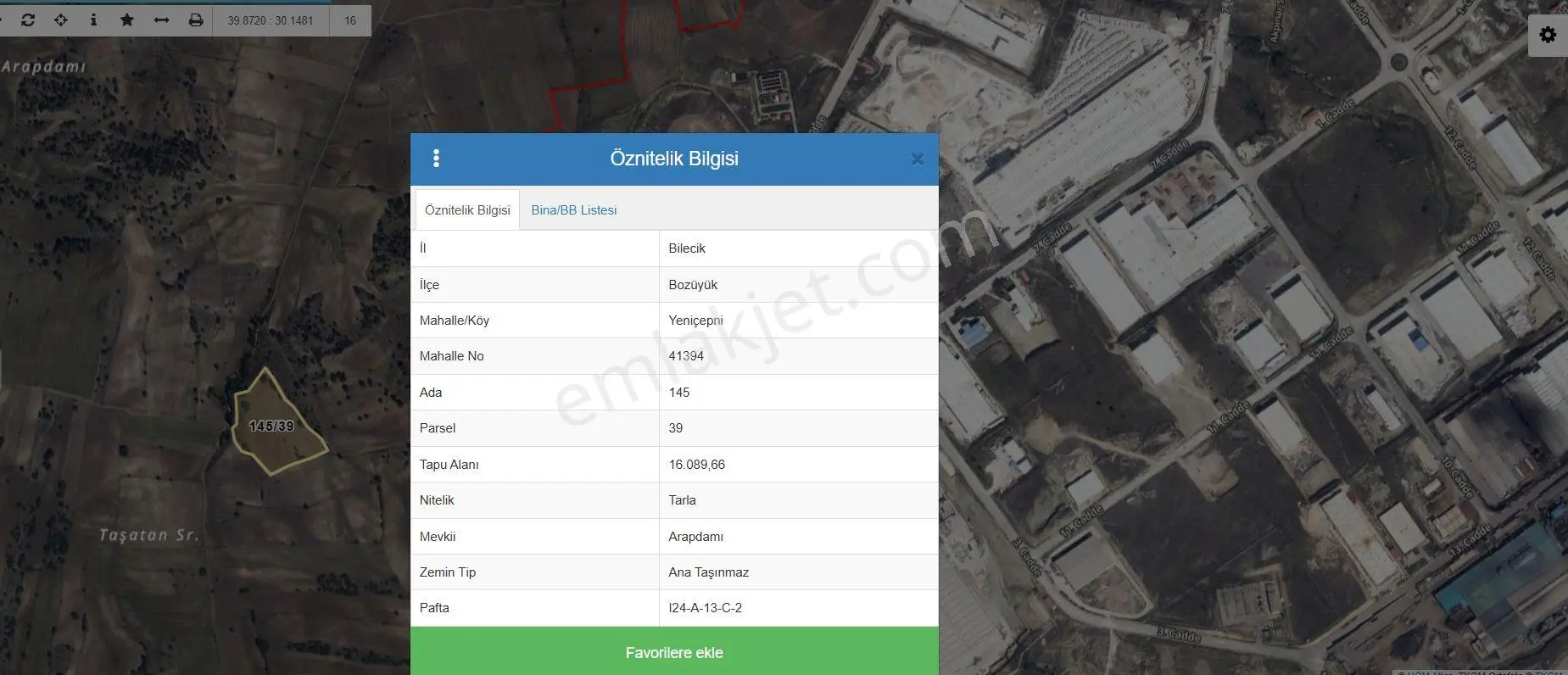Viewport: 1568px width, 675px height.
Task: Open the three-dot menu in dialog header
Action: tap(436, 159)
